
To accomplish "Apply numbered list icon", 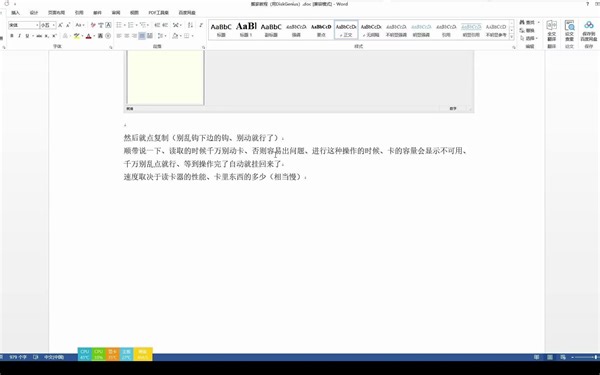I will [x=130, y=25].
